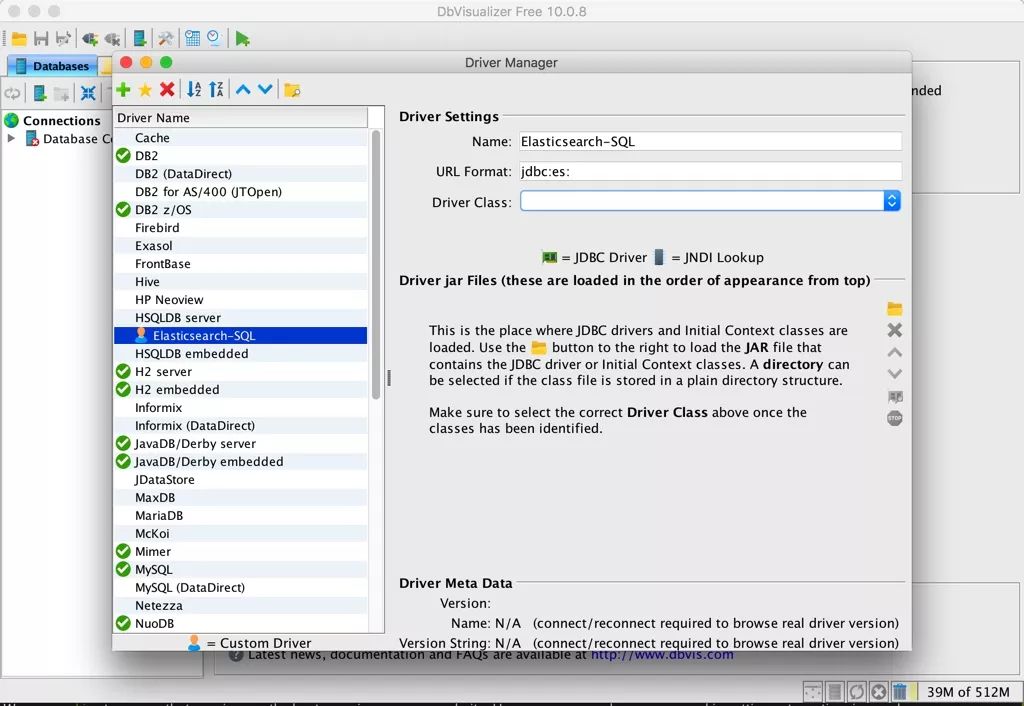Click the red X to remove selected driver
The width and height of the screenshot is (1024, 706).
coord(167,90)
